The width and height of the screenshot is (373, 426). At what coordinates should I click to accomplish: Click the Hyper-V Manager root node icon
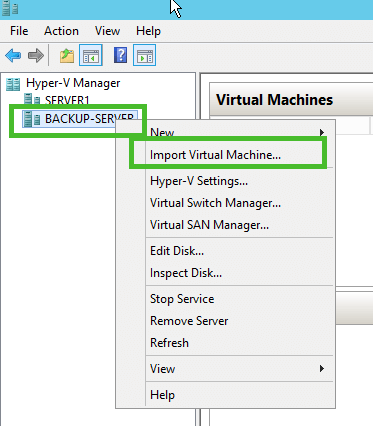[x=13, y=84]
